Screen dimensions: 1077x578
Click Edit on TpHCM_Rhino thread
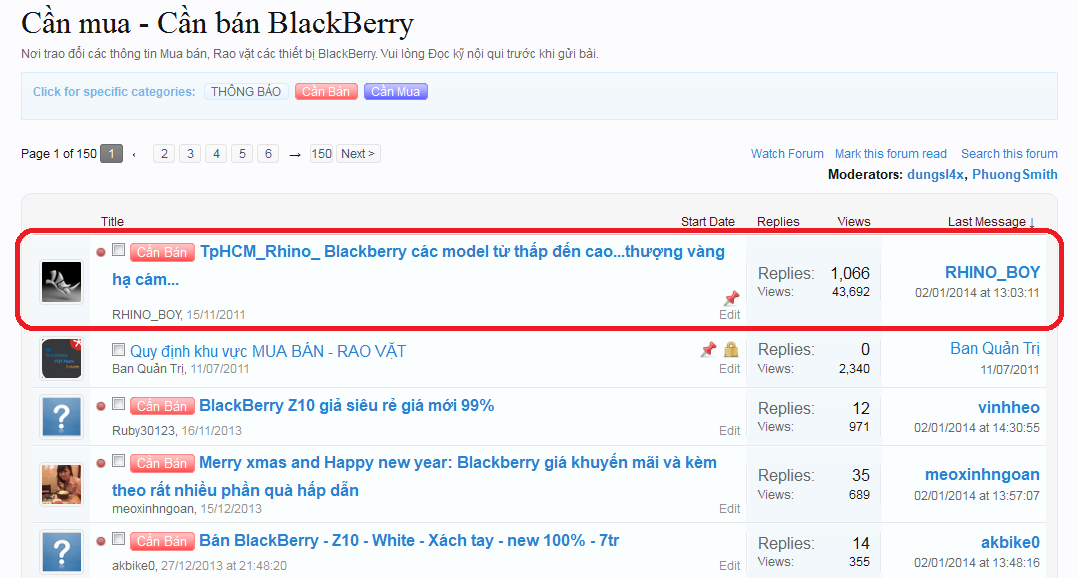tap(729, 314)
